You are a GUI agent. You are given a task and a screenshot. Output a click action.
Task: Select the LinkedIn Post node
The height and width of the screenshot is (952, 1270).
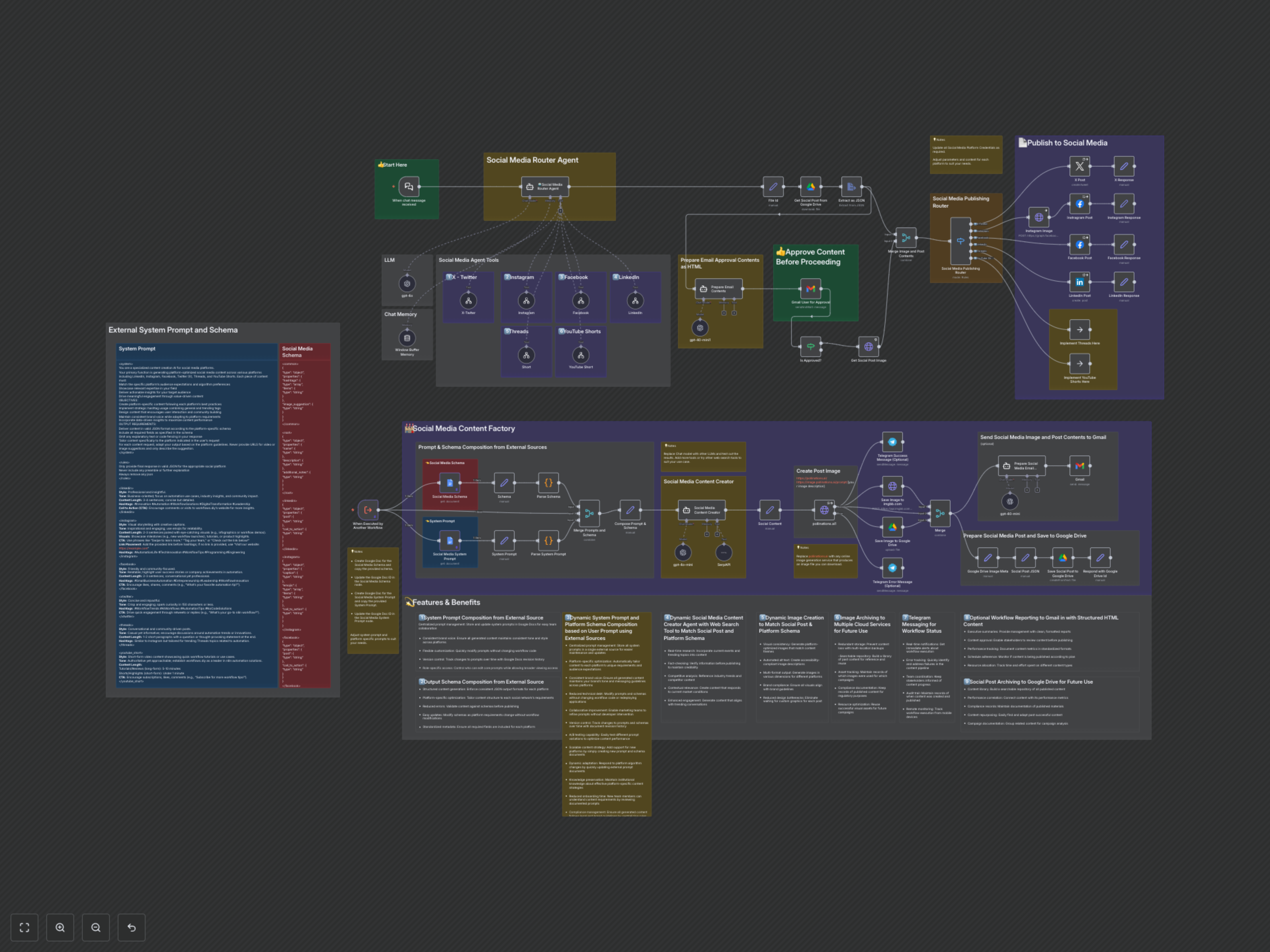(x=1079, y=282)
